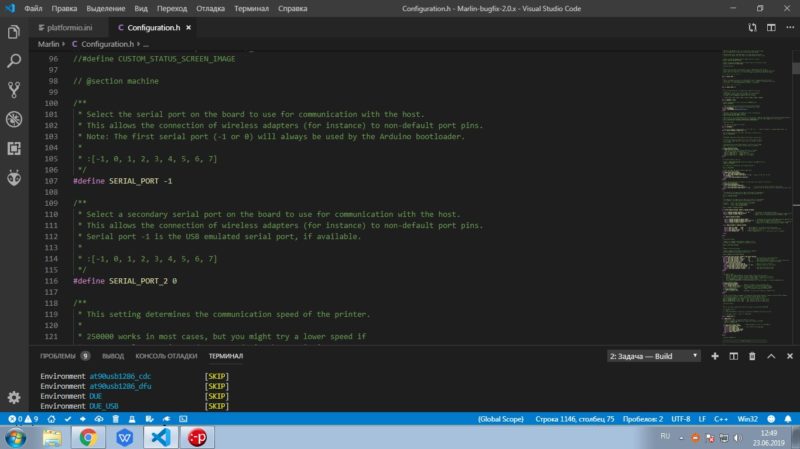Click PlatformIO Home icon in status bar
Image resolution: width=800 pixels, height=449 pixels.
52,419
